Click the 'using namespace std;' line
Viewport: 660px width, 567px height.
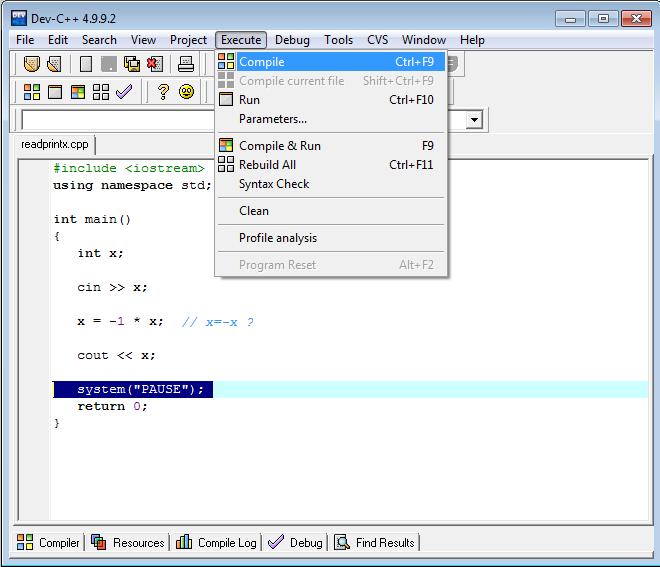(132, 186)
